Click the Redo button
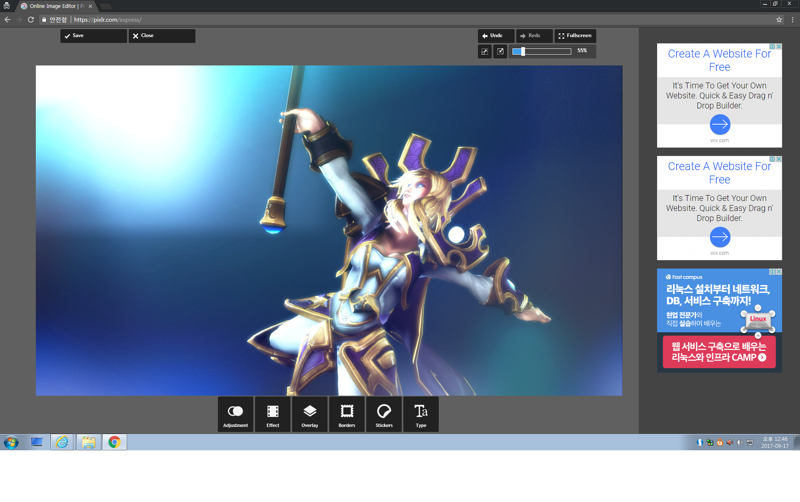800x502 pixels. click(x=534, y=36)
